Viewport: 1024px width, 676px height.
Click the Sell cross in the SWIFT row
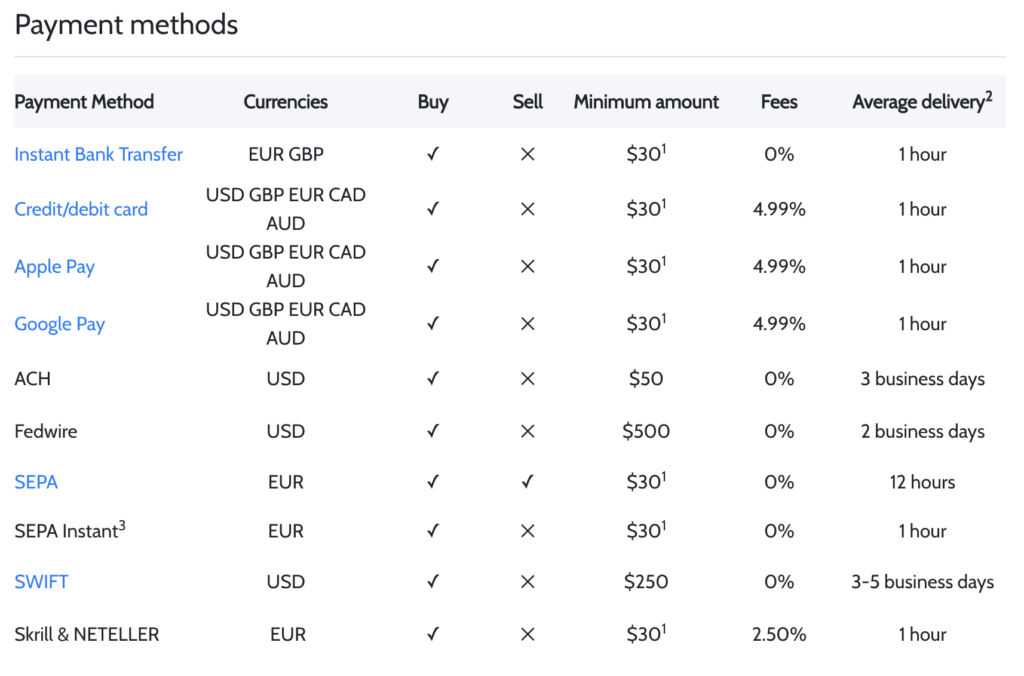[x=527, y=582]
